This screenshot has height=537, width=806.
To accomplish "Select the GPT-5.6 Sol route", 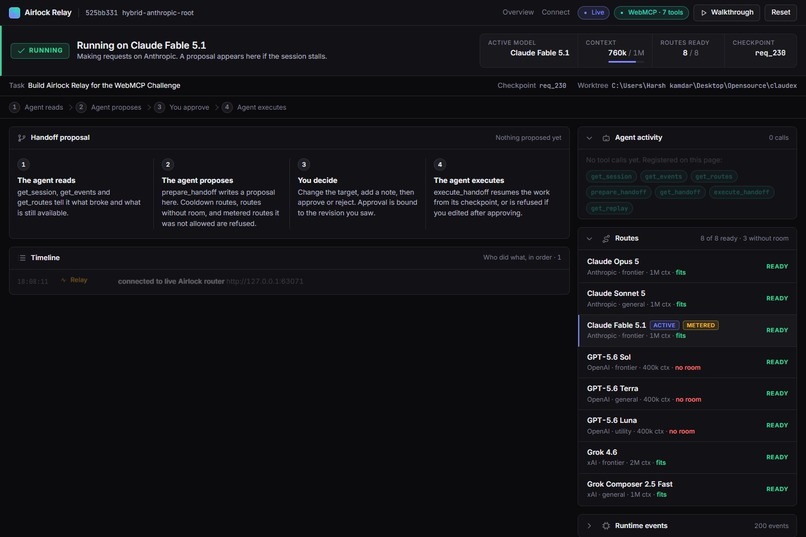I will coord(687,362).
